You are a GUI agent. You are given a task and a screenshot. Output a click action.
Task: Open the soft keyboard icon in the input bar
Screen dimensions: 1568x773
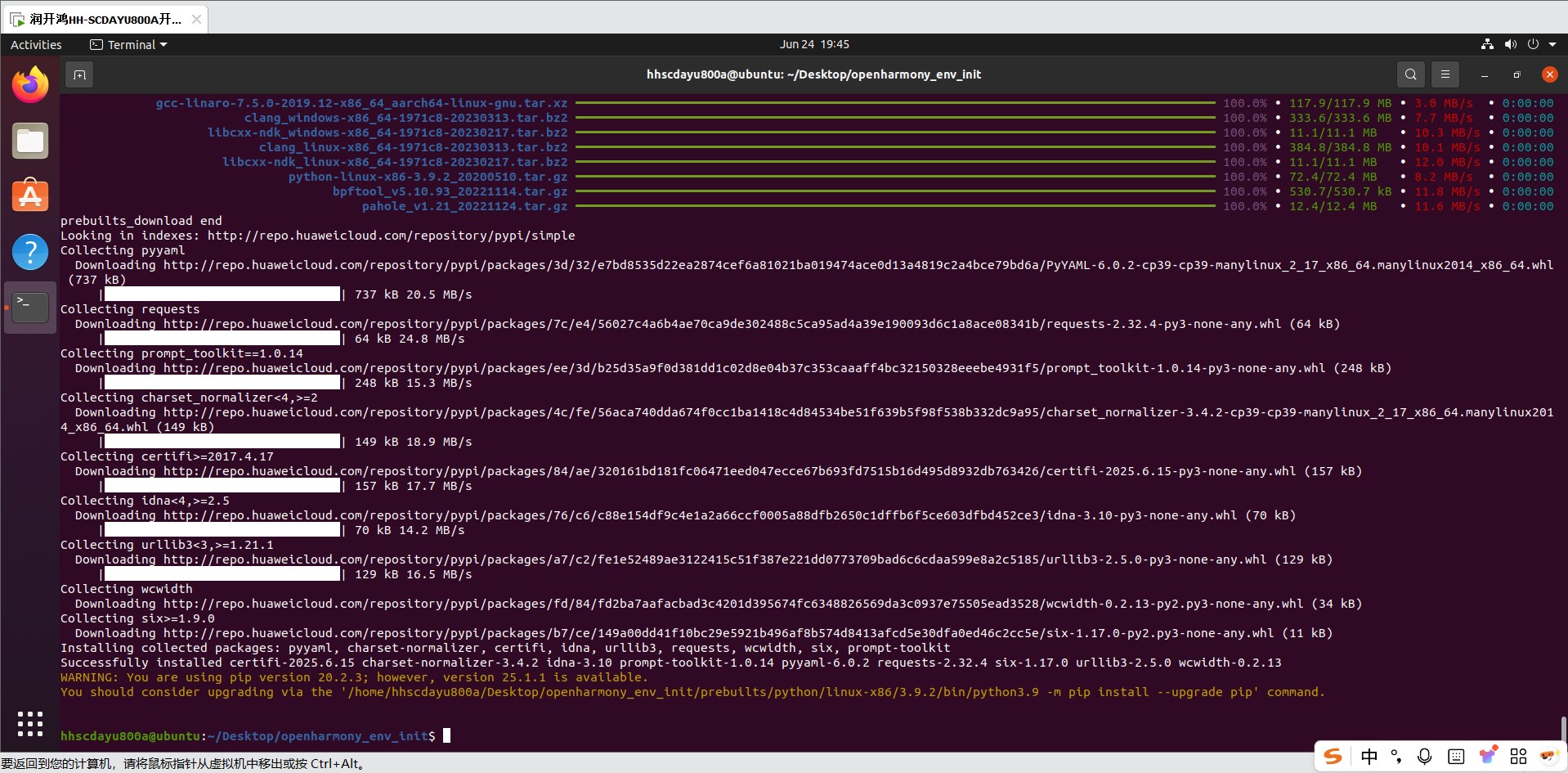1456,757
